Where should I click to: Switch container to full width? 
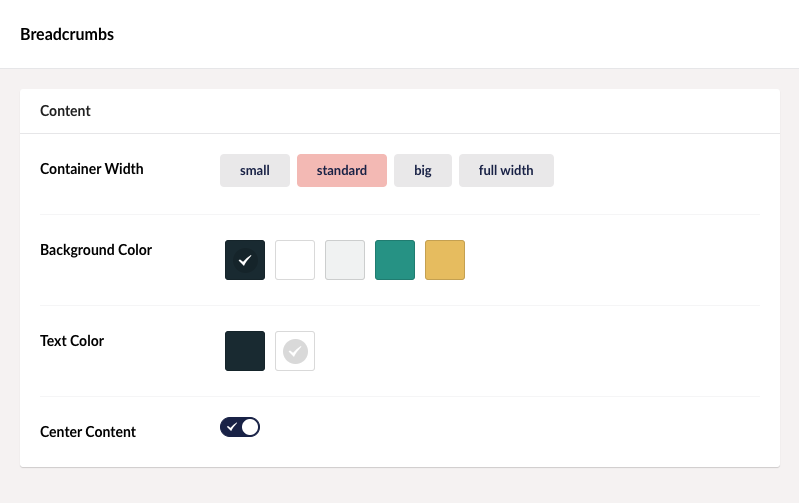506,170
